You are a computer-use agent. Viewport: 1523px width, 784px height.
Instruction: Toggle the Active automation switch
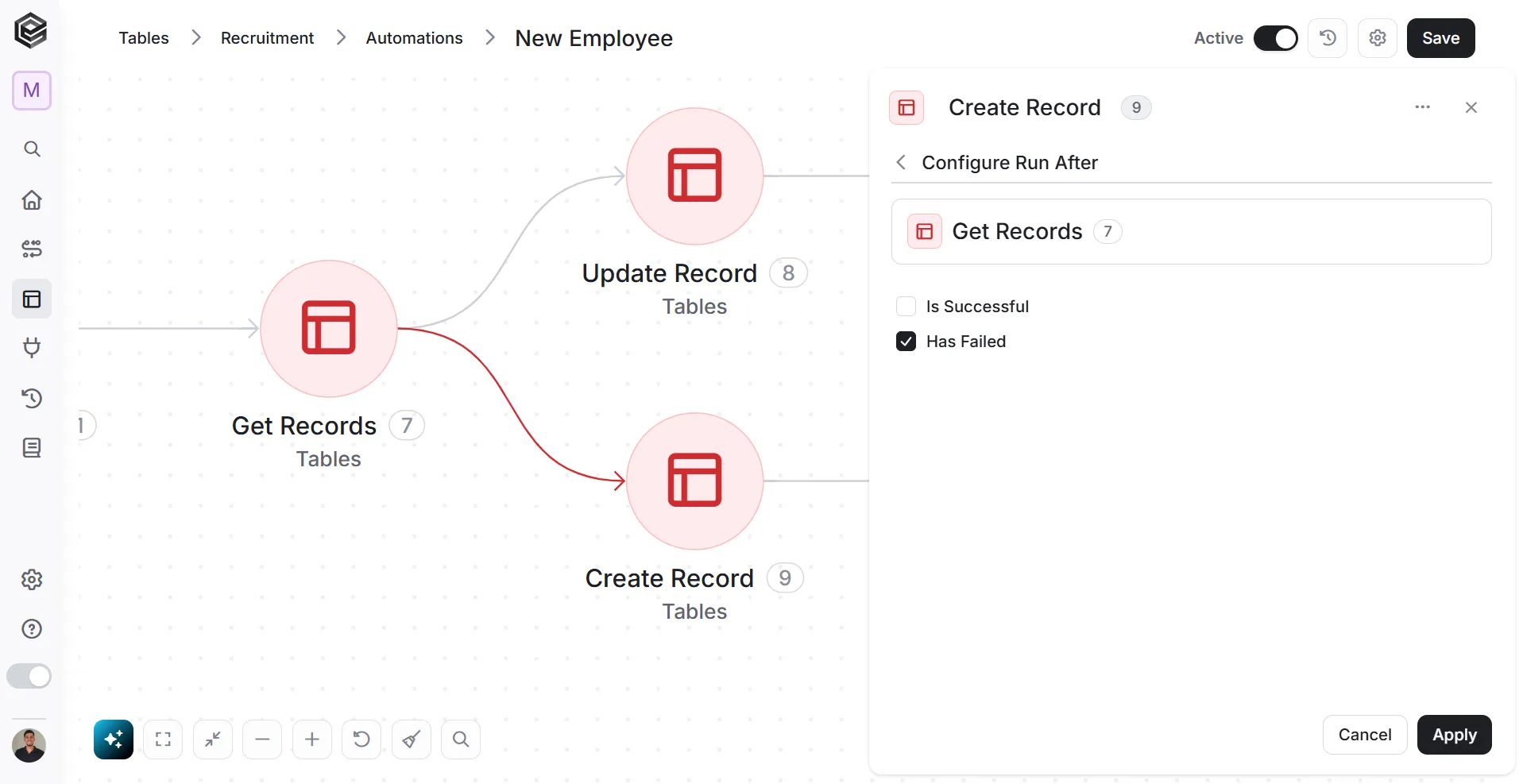(1276, 38)
